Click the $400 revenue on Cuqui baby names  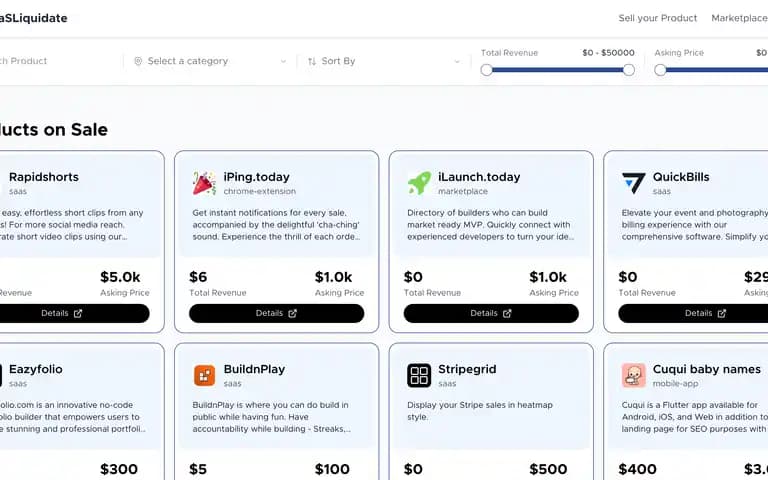tap(637, 469)
